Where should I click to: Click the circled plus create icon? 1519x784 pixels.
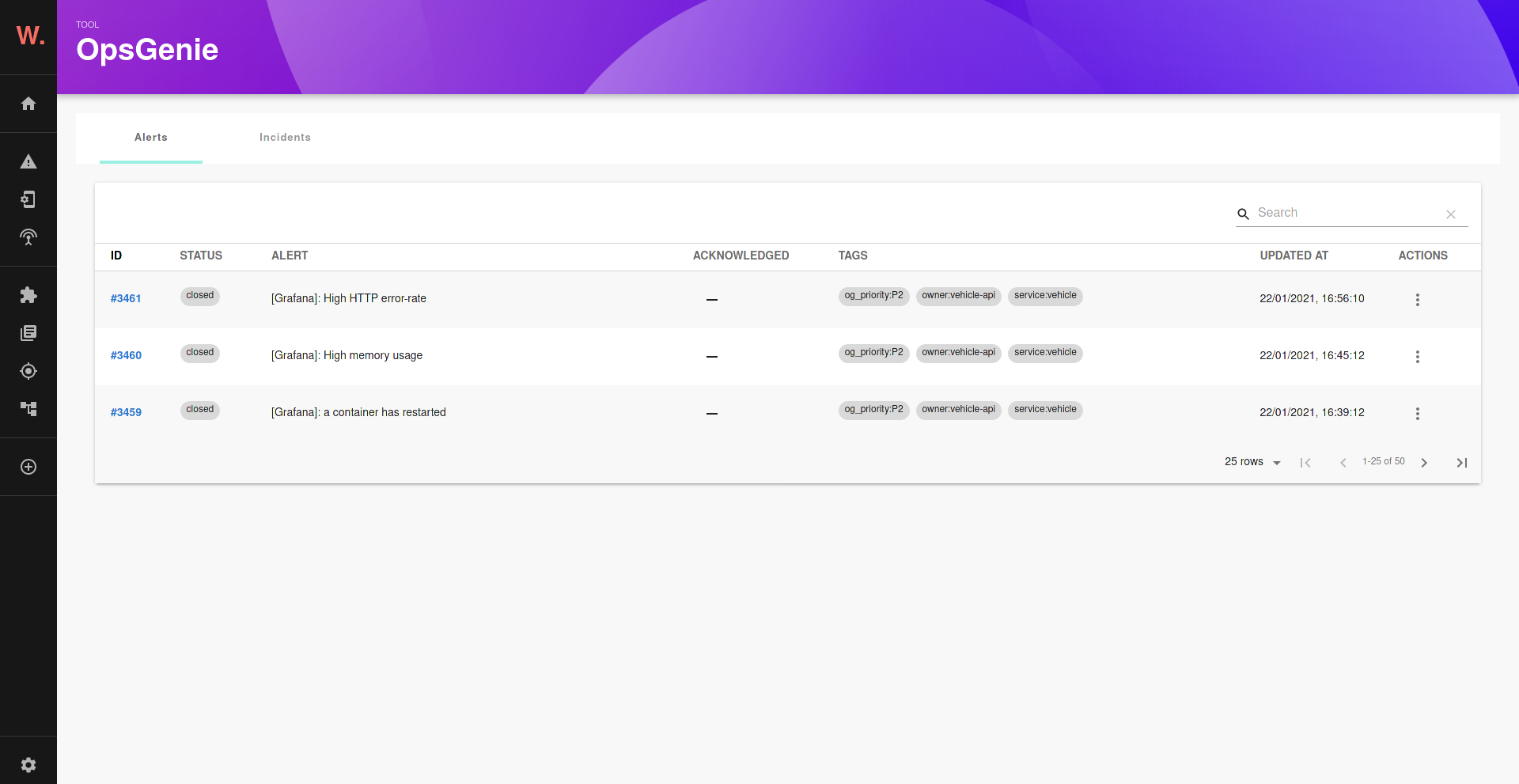[28, 467]
